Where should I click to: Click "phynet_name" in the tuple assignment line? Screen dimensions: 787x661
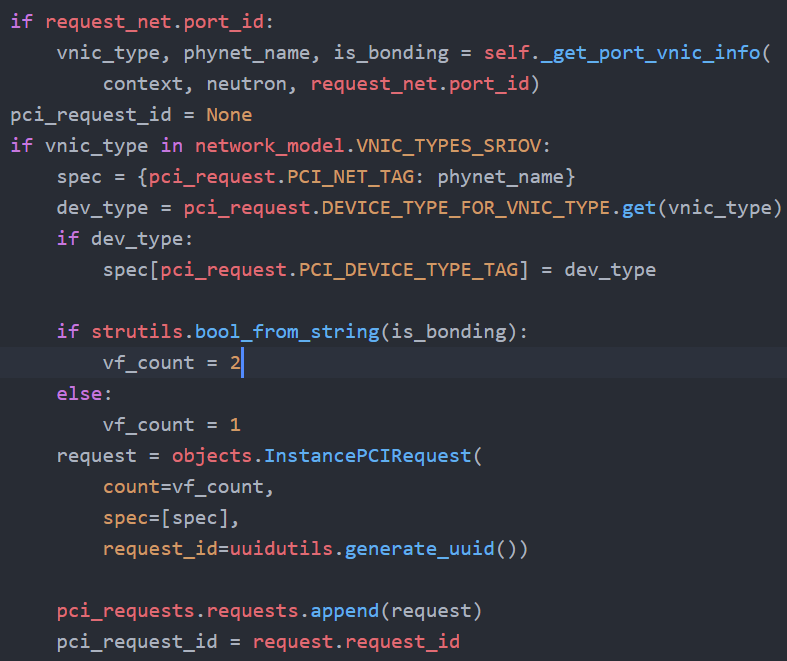246,53
